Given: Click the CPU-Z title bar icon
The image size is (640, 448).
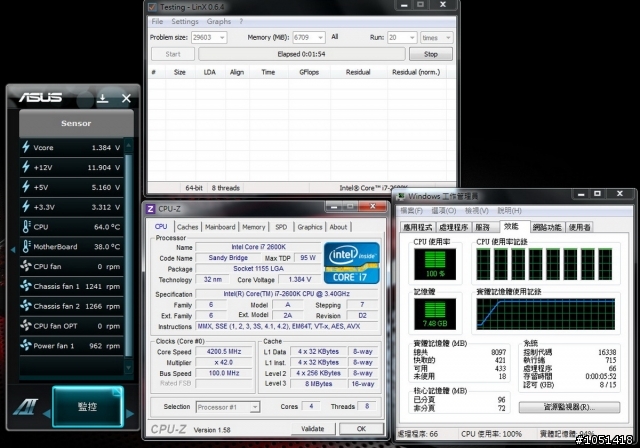Looking at the screenshot, I should (150, 209).
